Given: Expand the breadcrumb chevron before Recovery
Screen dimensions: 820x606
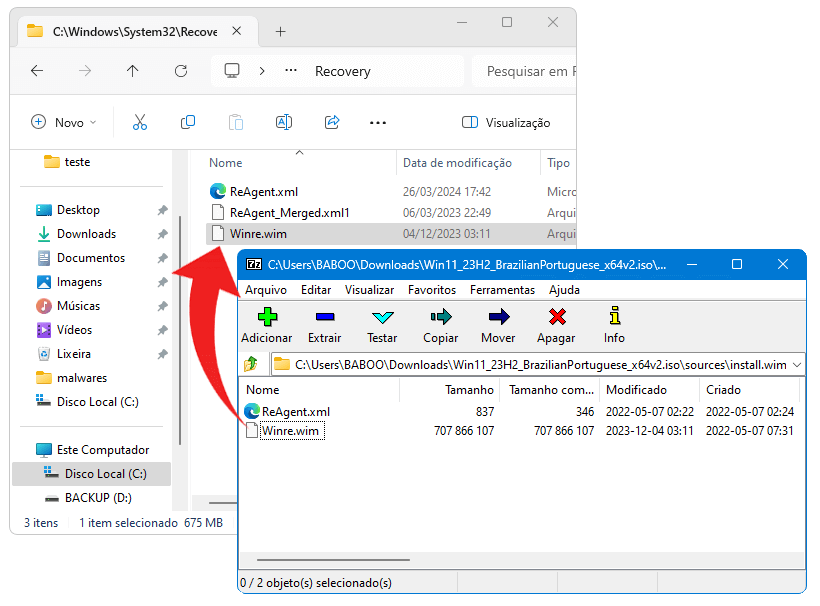Looking at the screenshot, I should click(x=262, y=71).
